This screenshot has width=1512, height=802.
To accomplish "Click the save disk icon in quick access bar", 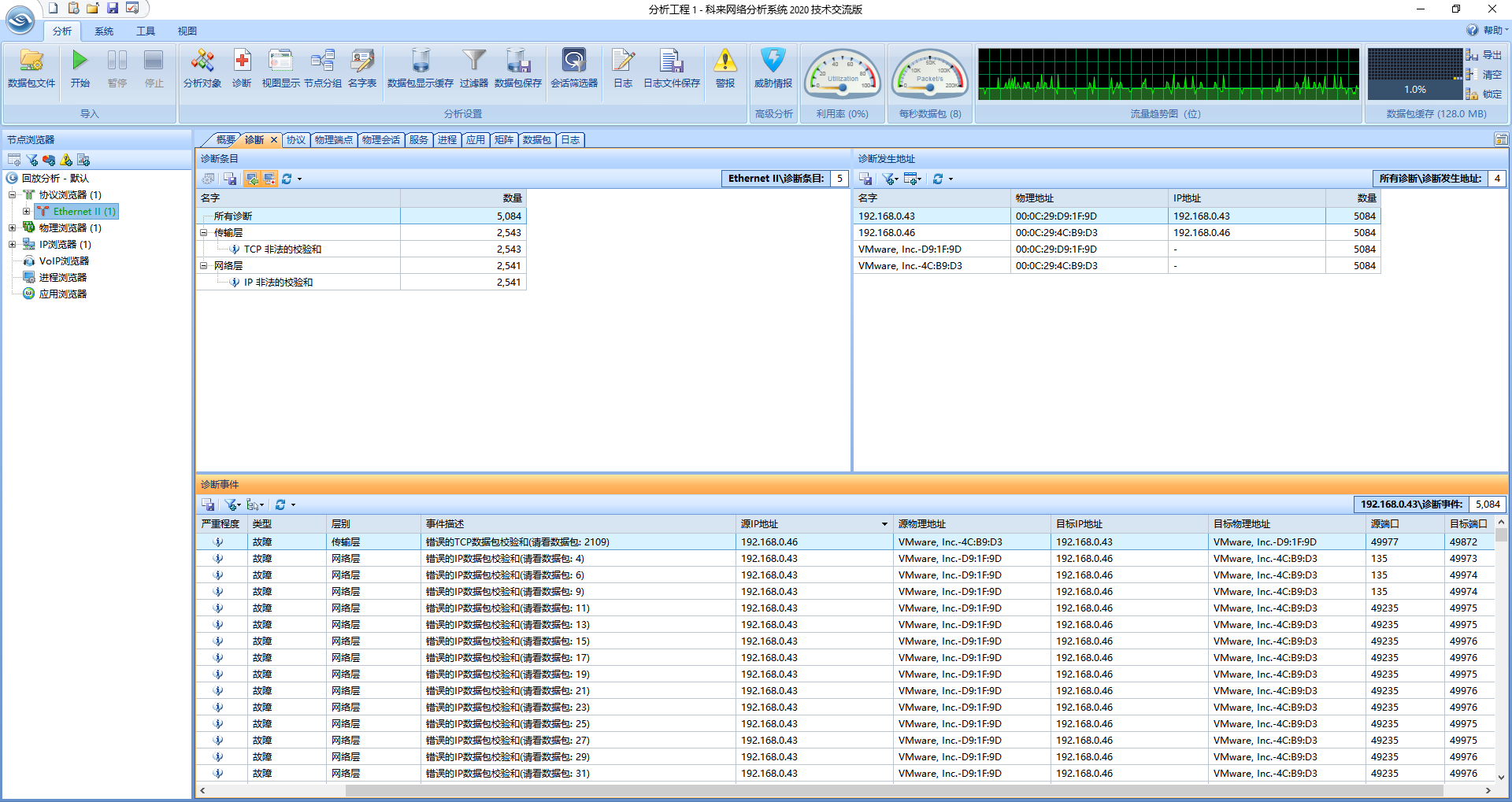I will 113,8.
